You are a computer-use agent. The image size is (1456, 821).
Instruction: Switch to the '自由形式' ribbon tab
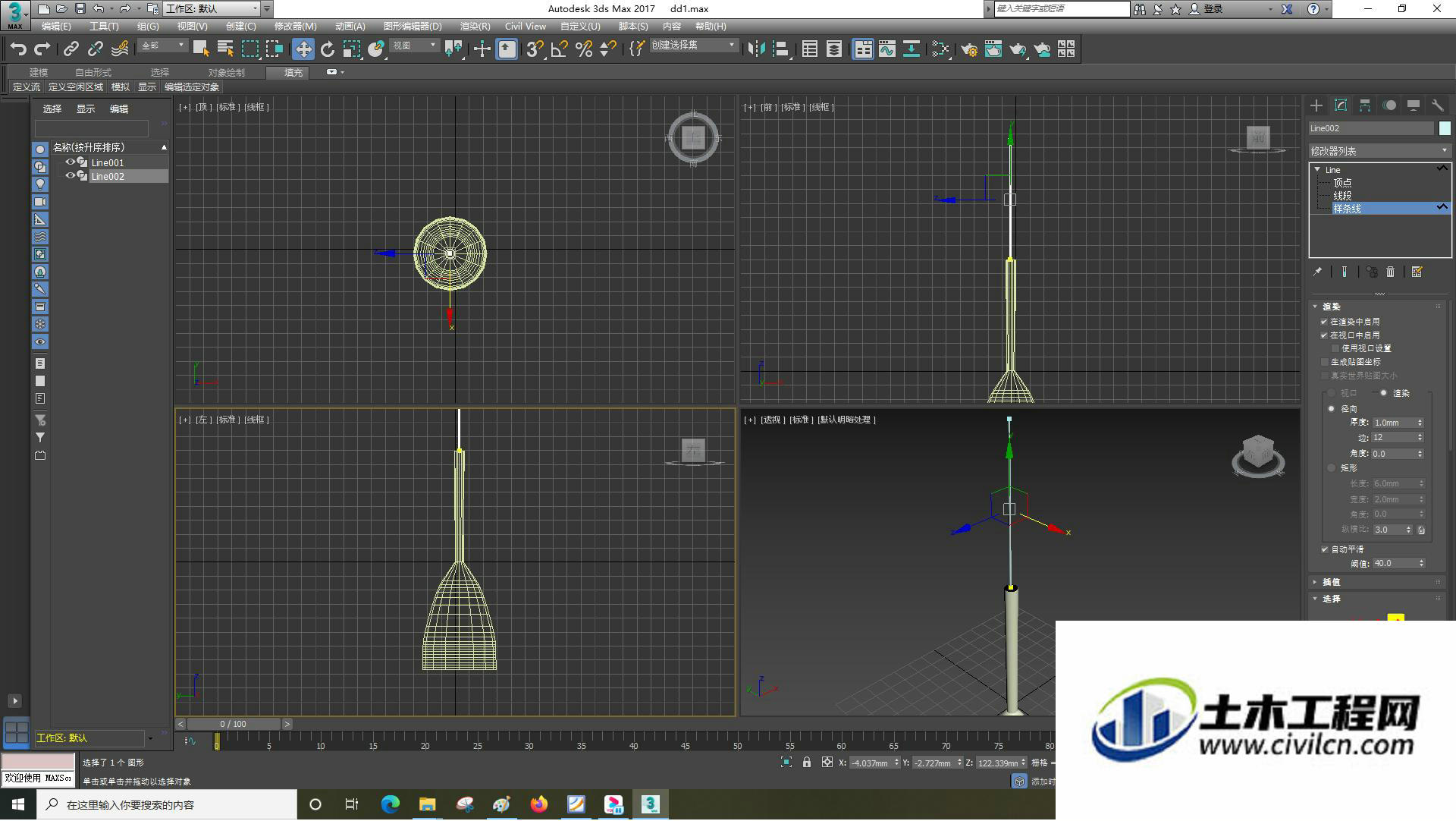[93, 73]
